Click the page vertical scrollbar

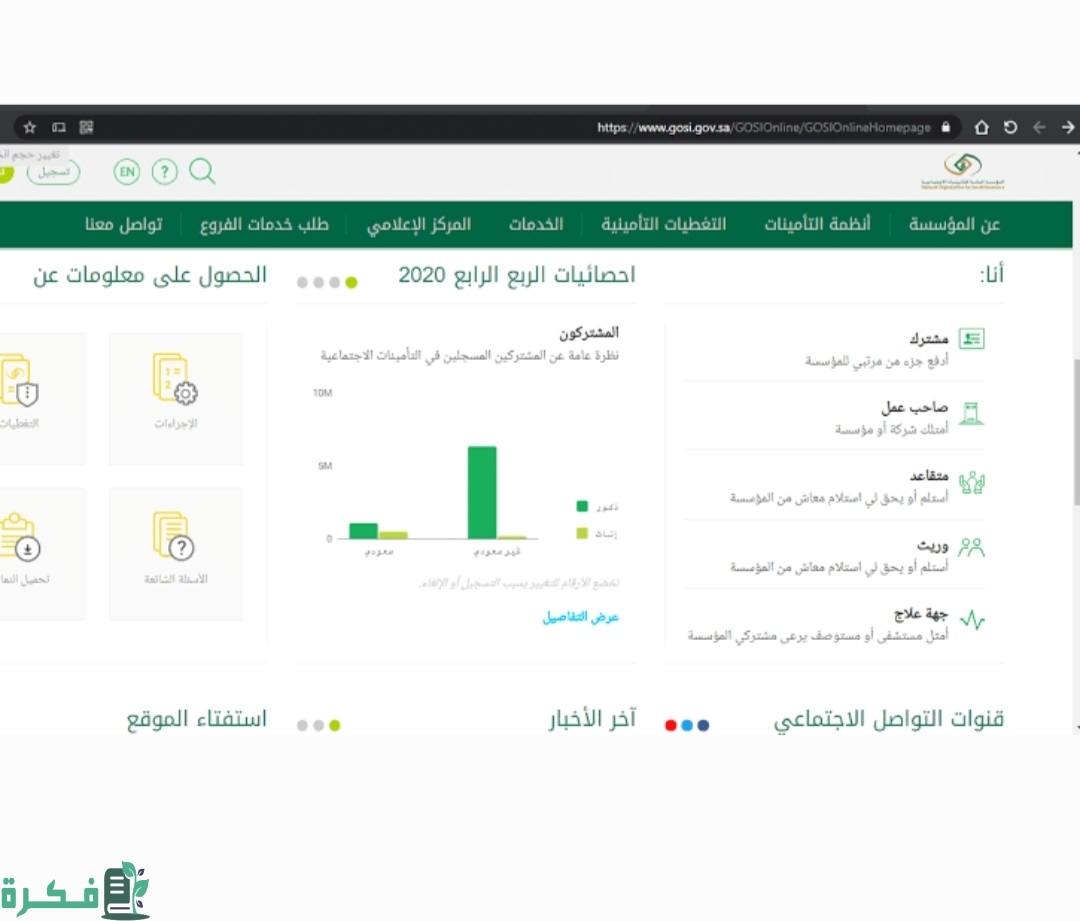coord(1074,420)
